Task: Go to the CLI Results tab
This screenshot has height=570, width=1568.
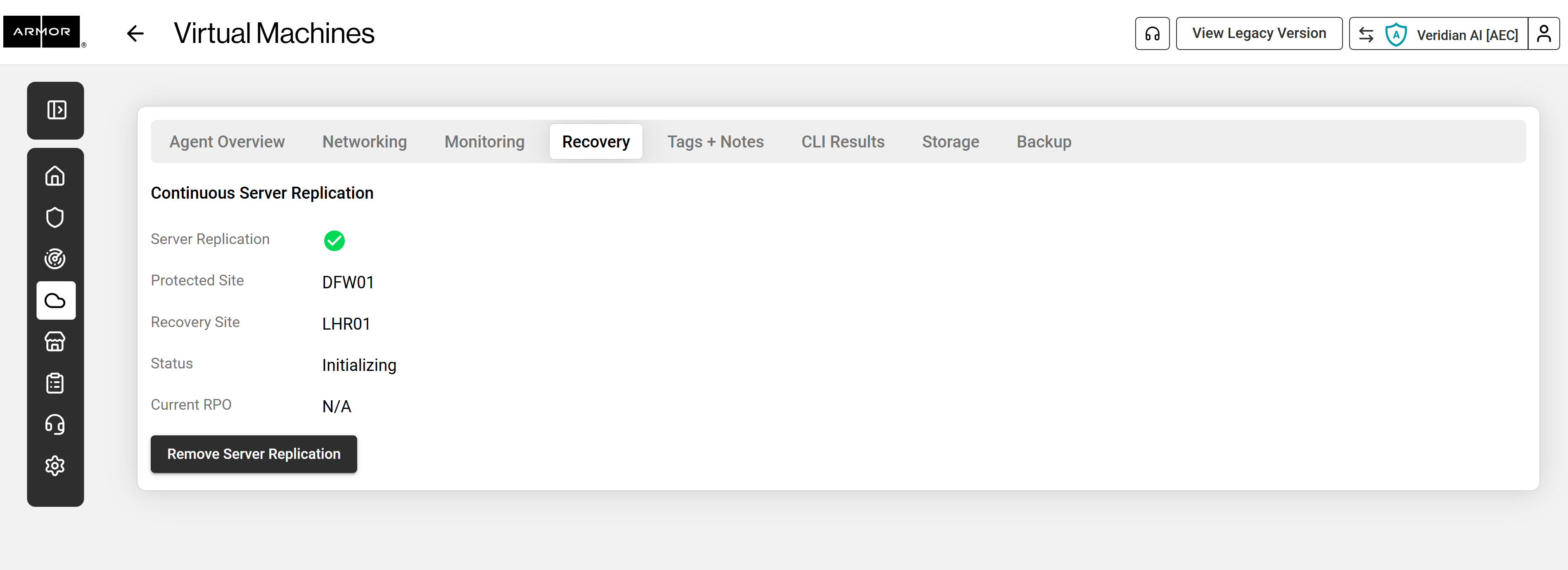Action: pos(842,142)
